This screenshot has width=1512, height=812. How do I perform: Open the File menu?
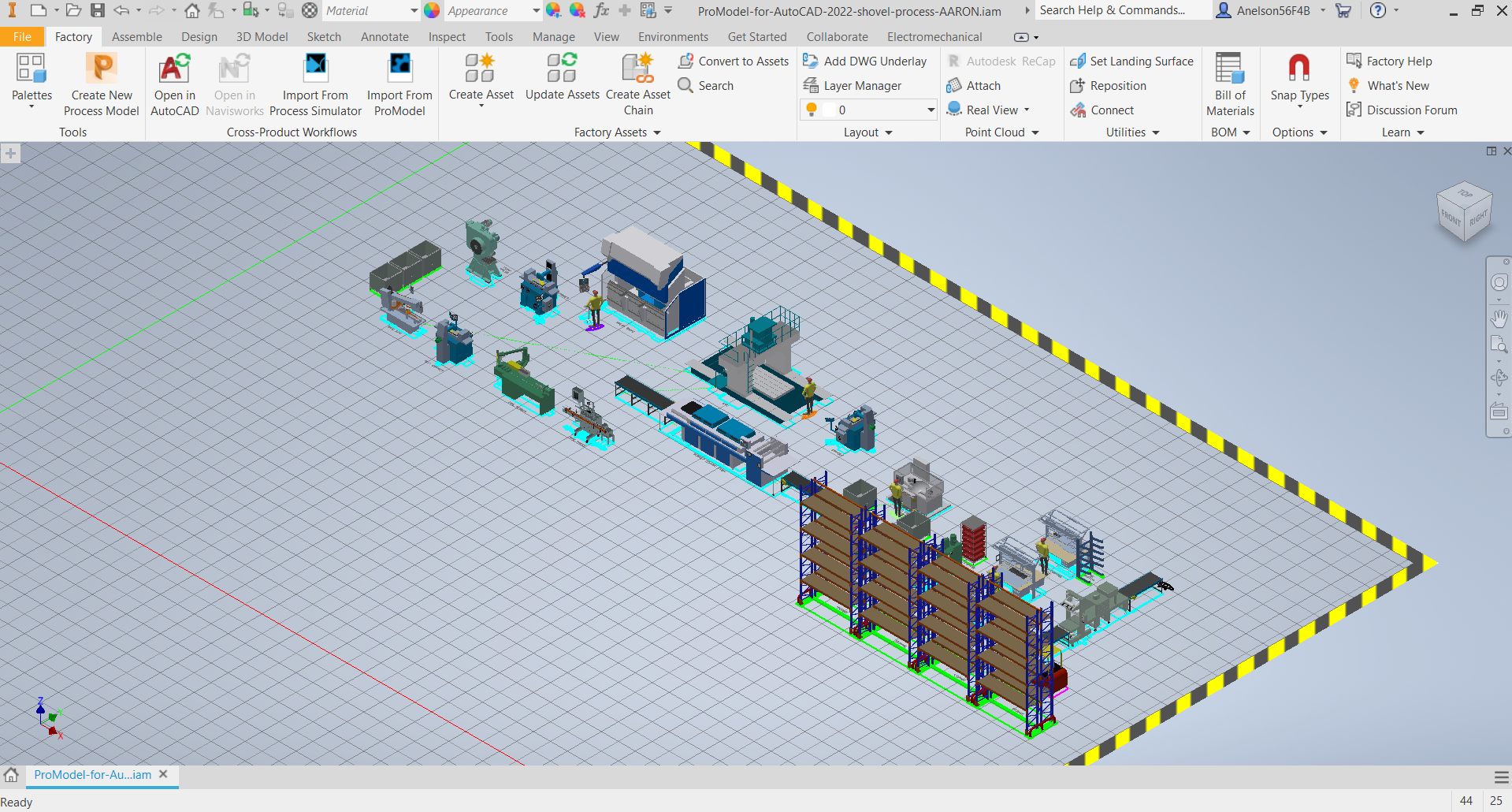click(22, 37)
